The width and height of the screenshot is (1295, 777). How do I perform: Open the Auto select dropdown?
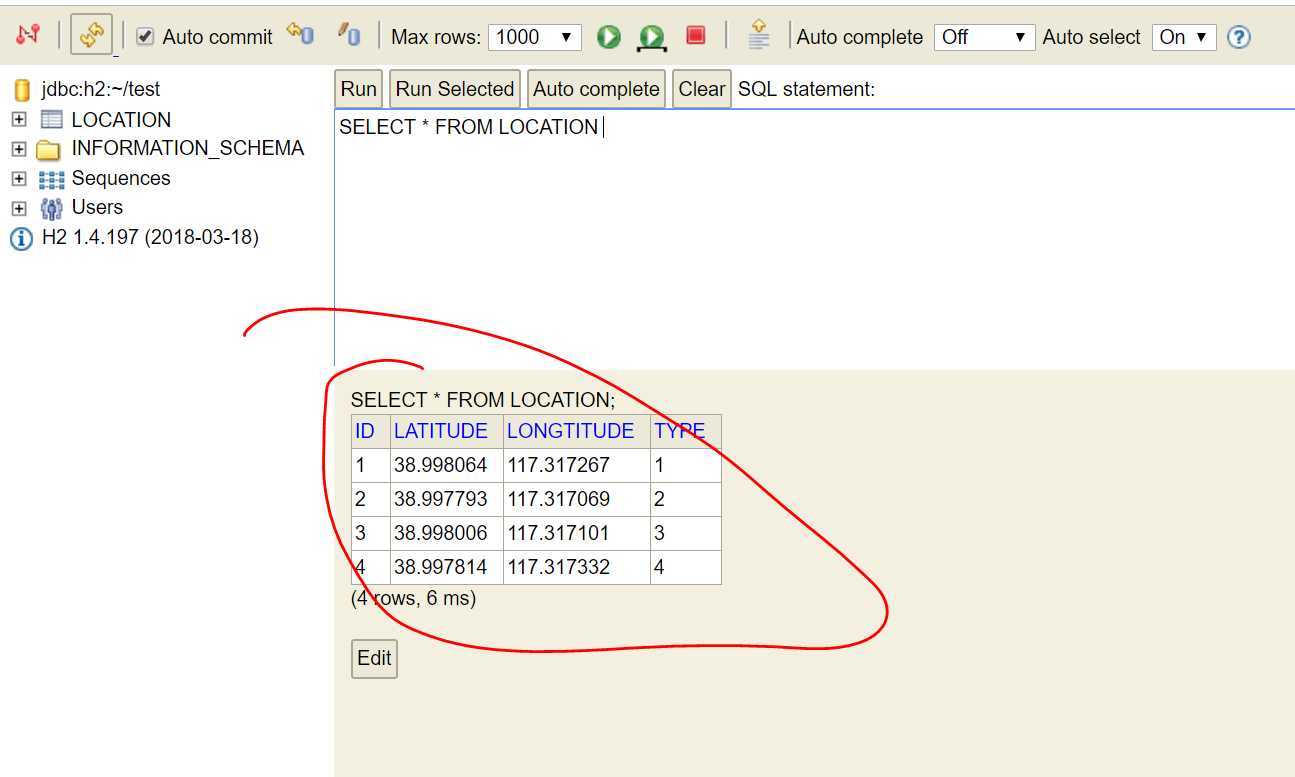tap(1184, 37)
